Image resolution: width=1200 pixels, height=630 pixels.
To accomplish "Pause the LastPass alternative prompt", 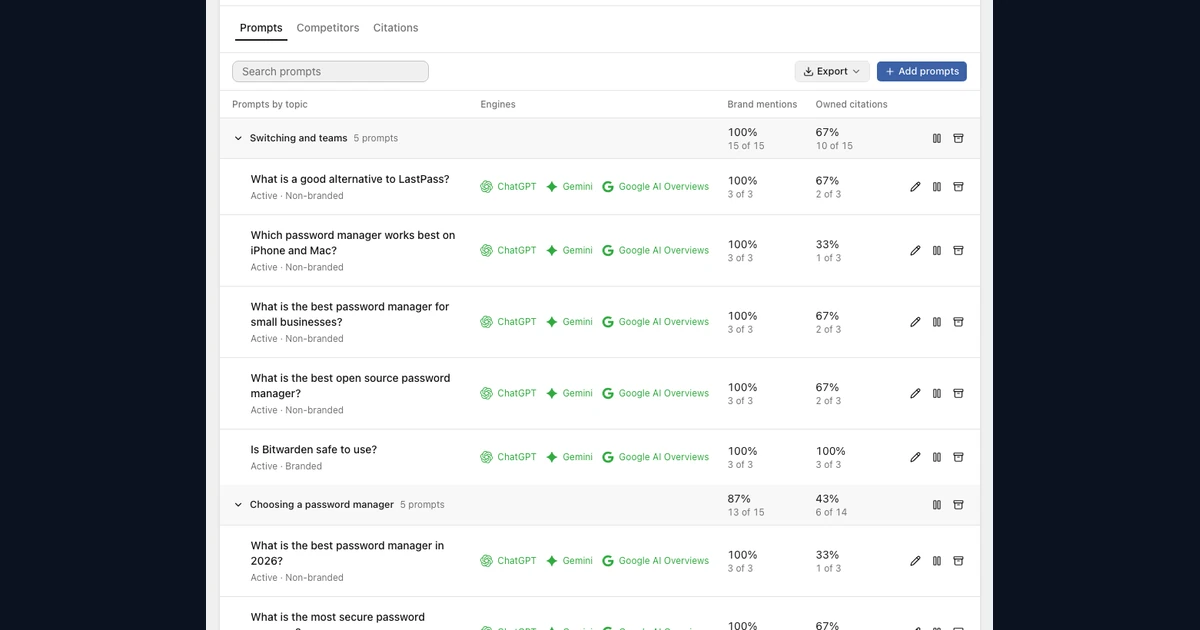I will tap(937, 187).
